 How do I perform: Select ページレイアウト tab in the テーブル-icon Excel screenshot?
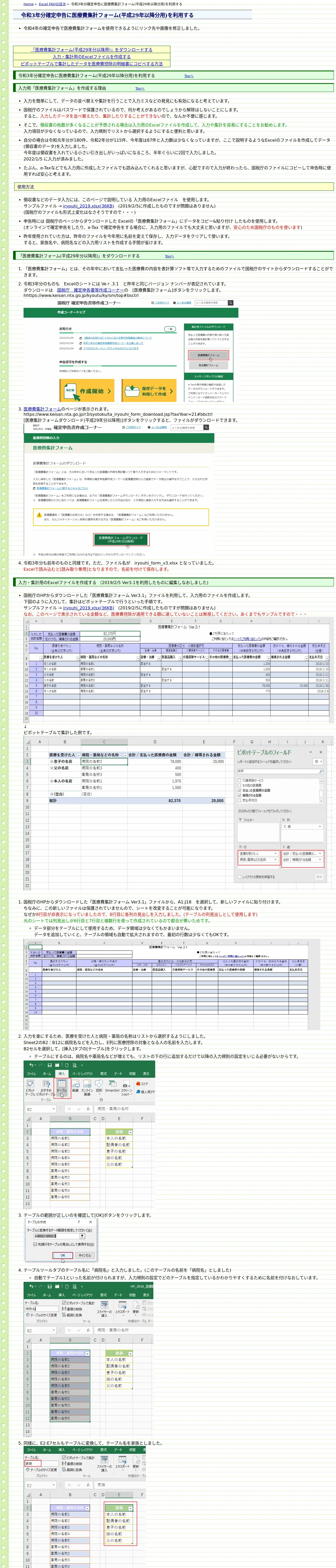point(82,1074)
